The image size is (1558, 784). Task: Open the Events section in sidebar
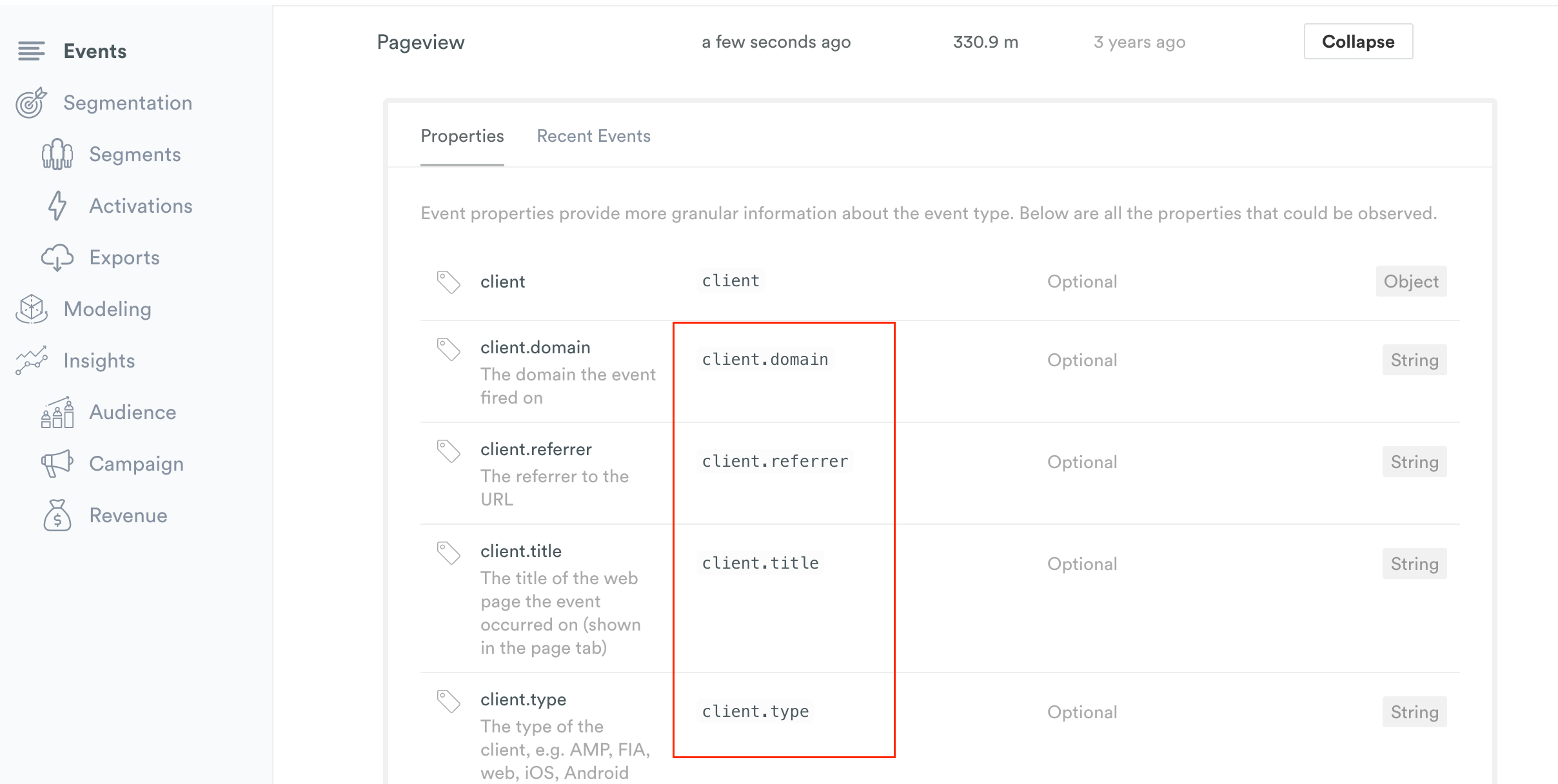coord(95,51)
